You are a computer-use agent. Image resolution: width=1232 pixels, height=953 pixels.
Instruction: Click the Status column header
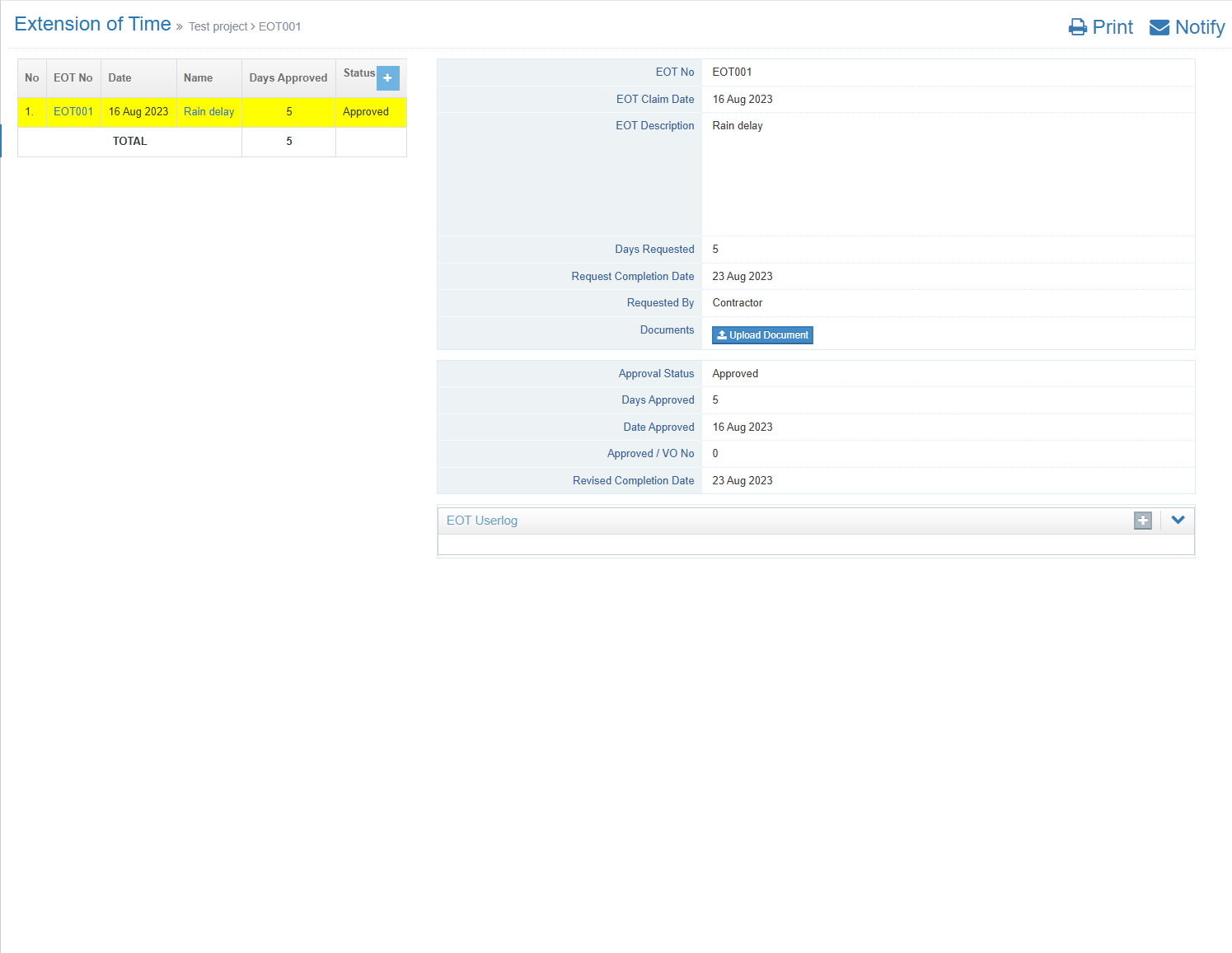click(x=358, y=73)
